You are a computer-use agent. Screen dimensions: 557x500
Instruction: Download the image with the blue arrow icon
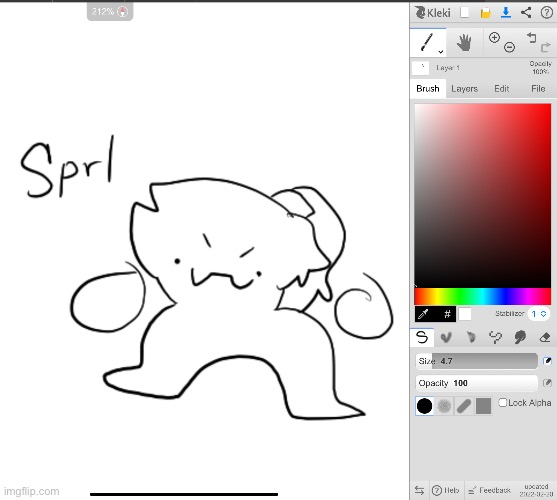506,13
